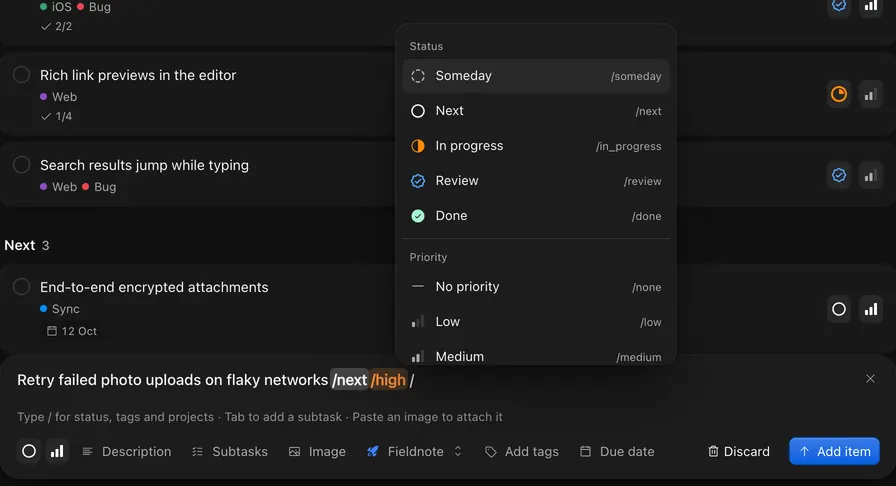Discard the draft item
The width and height of the screenshot is (896, 486).
739,452
